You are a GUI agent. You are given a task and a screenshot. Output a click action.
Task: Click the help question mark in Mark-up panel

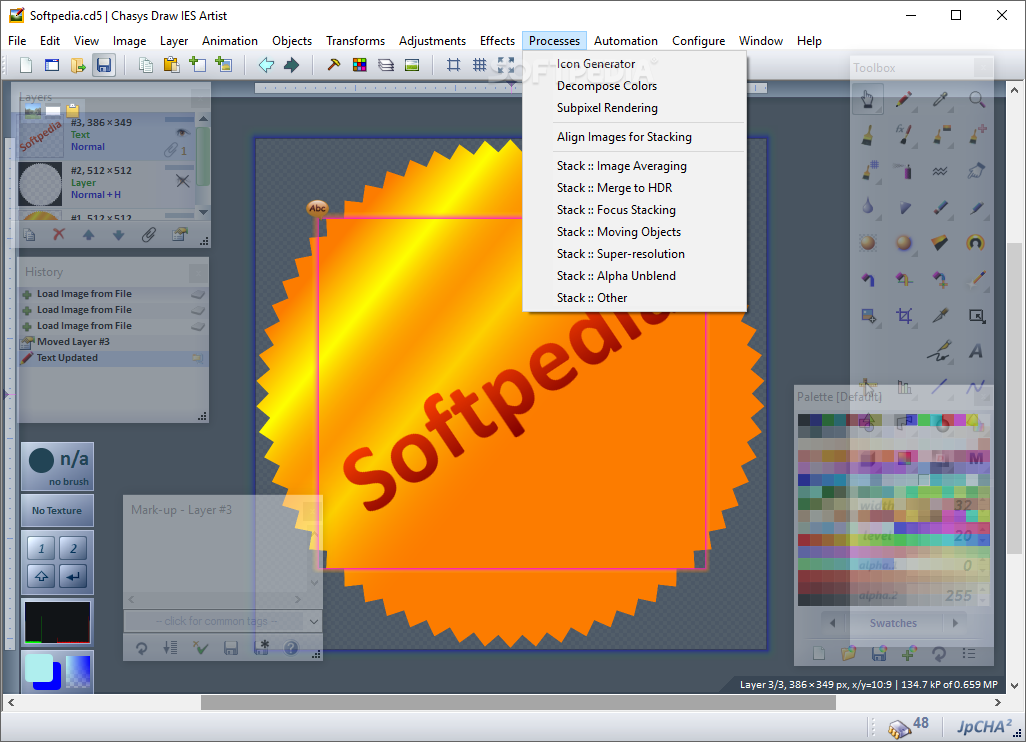click(x=291, y=648)
